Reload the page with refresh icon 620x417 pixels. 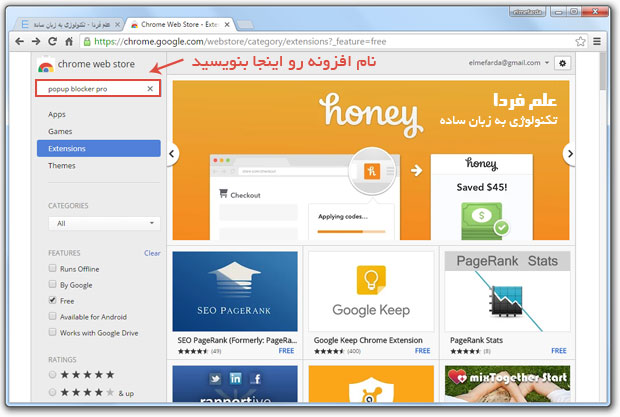[55, 42]
